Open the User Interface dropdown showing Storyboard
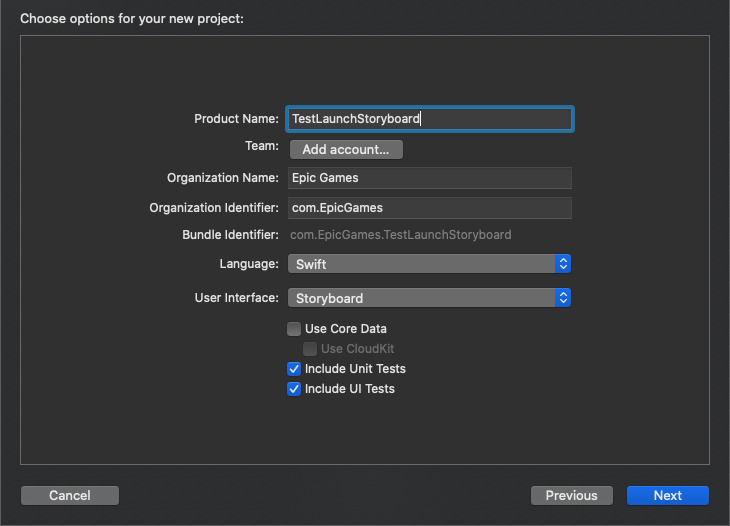This screenshot has height=526, width=730. 421,298
